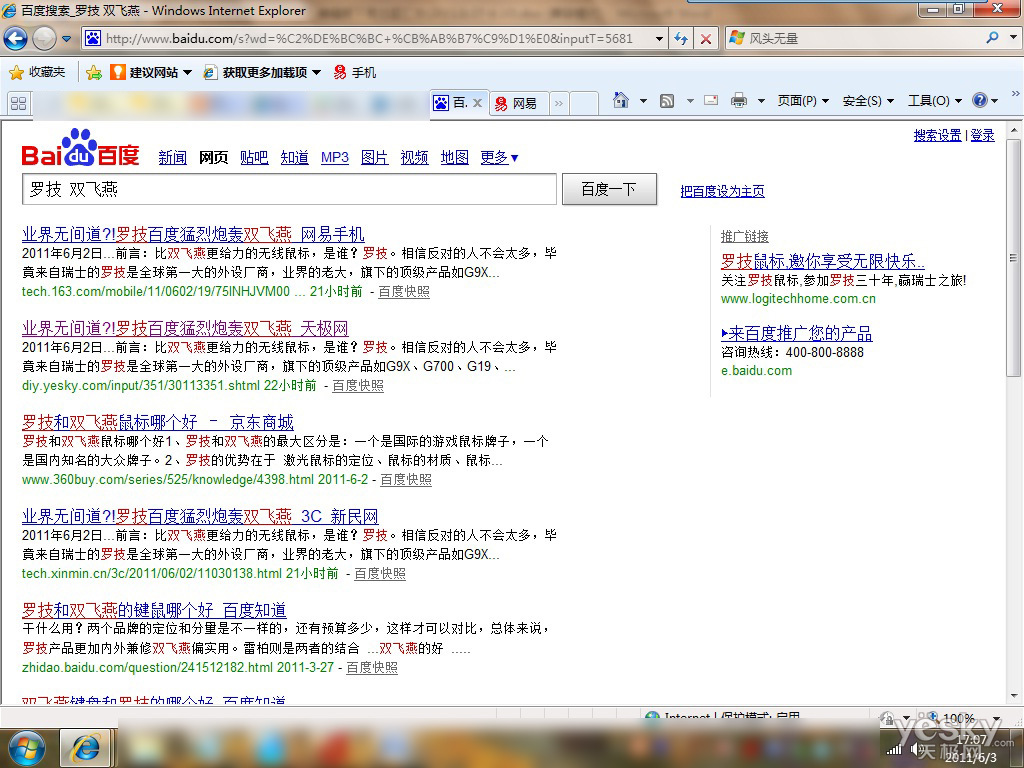Open the 页面(P) menu
Image resolution: width=1024 pixels, height=768 pixels.
click(803, 101)
